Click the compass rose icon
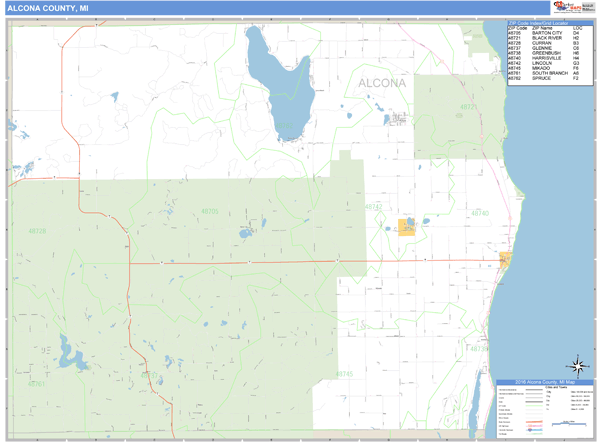 (576, 364)
